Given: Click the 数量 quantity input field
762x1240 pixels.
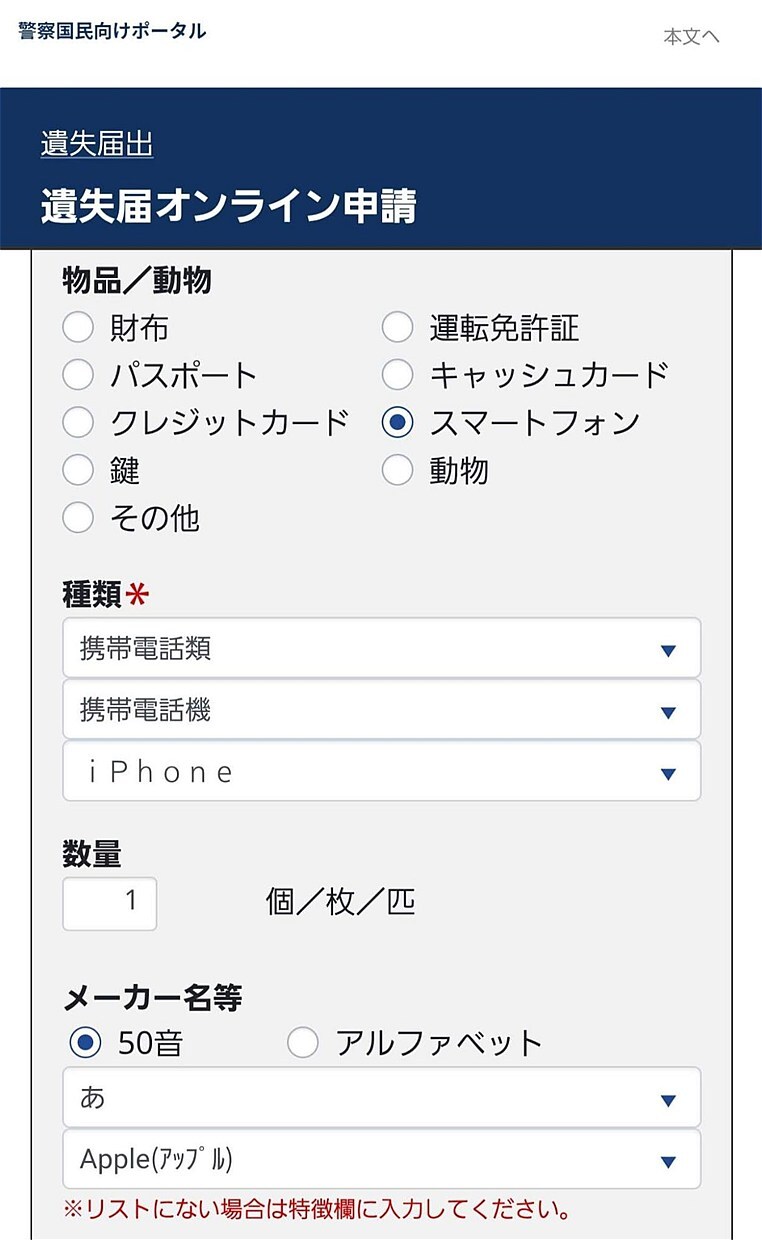Looking at the screenshot, I should (110, 903).
